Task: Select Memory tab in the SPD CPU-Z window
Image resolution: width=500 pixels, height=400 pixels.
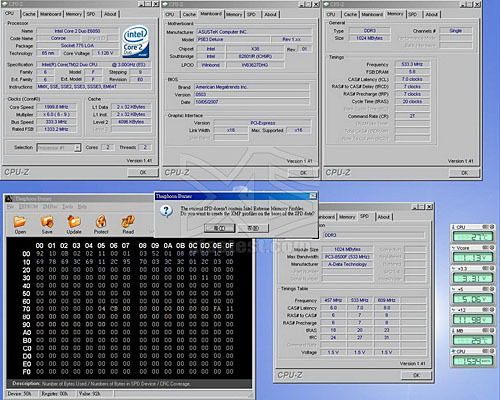Action: click(347, 217)
